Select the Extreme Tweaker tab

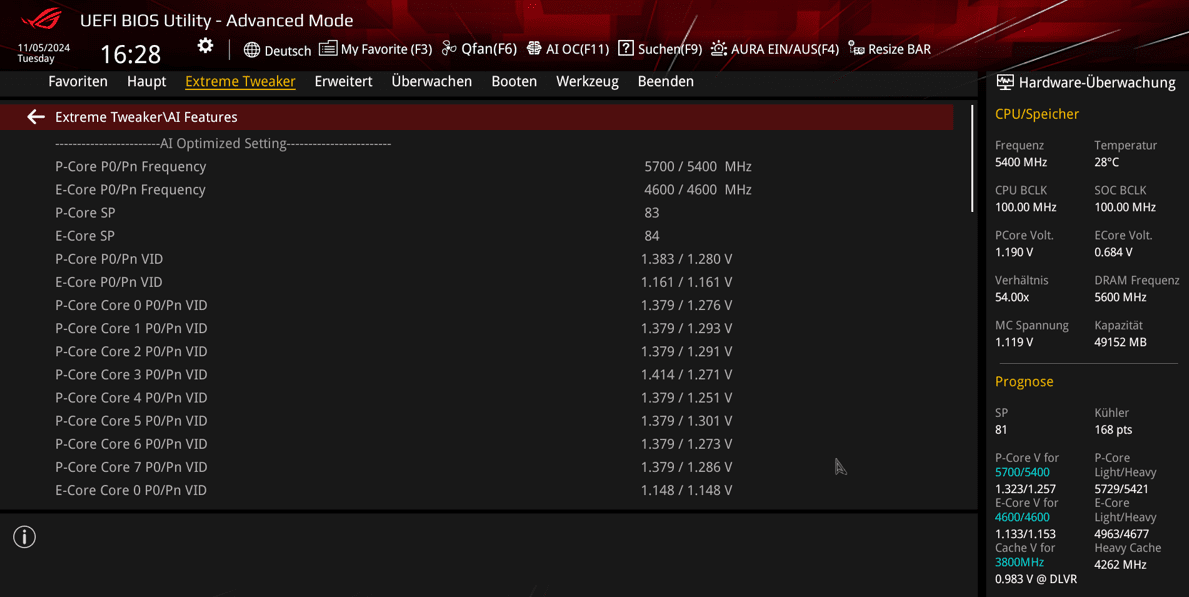tap(240, 81)
